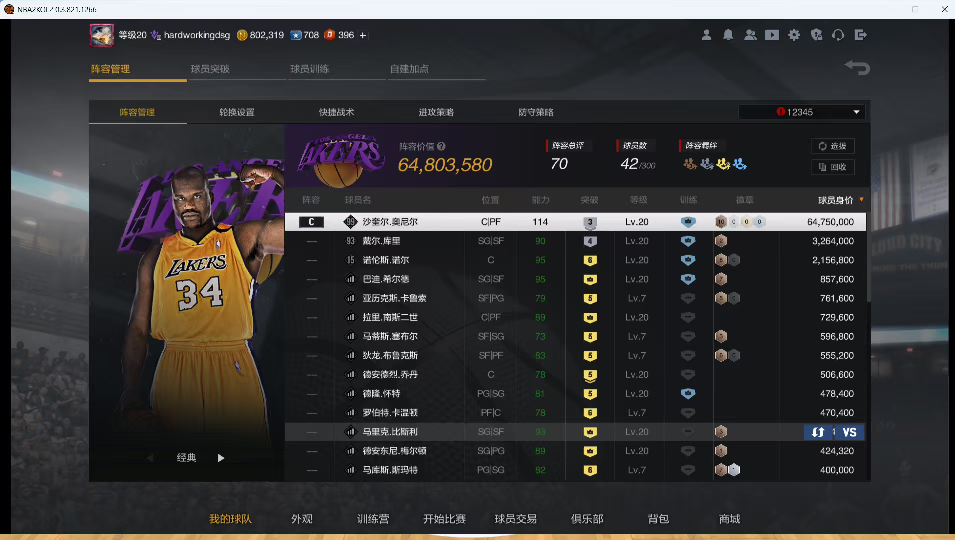
Task: Click the 回收 button
Action: click(x=833, y=167)
